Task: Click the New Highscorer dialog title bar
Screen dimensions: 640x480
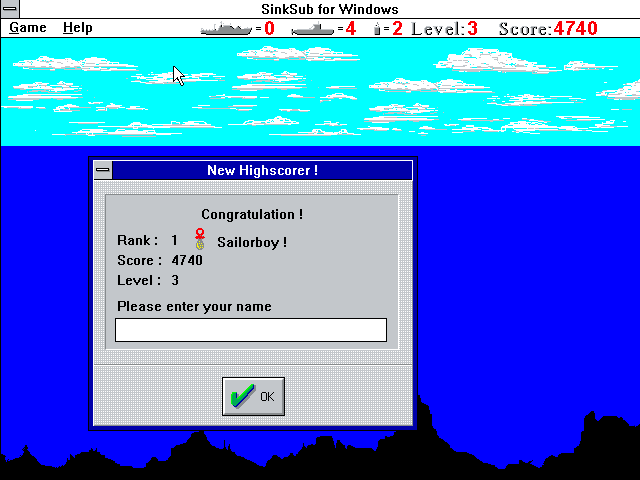Action: click(x=262, y=170)
